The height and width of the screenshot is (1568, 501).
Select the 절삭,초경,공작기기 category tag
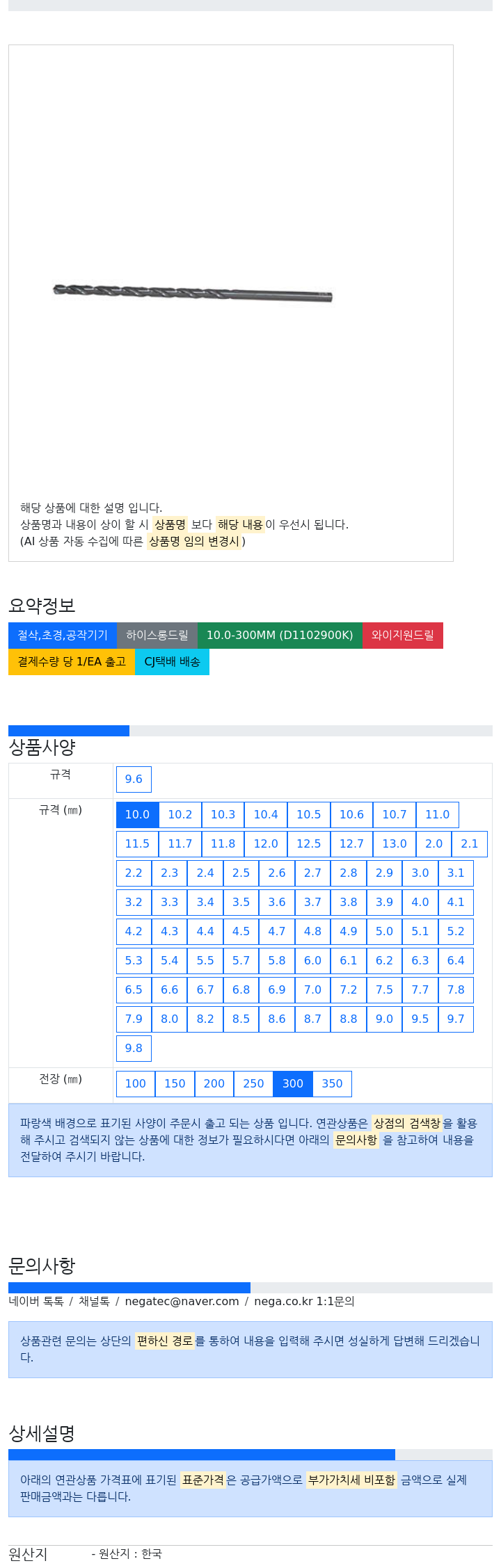click(x=63, y=636)
